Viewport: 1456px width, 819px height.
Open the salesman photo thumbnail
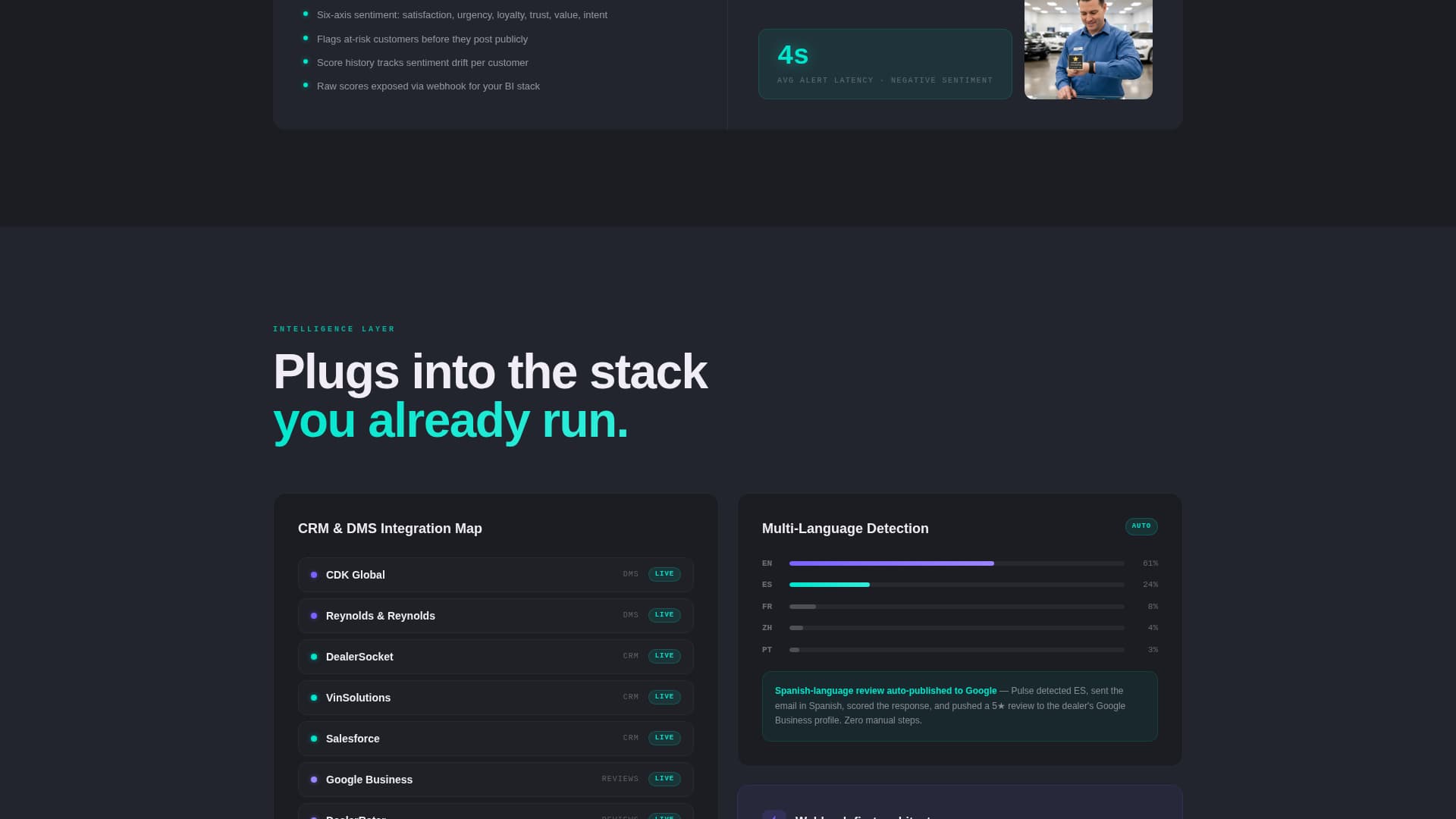(1088, 49)
